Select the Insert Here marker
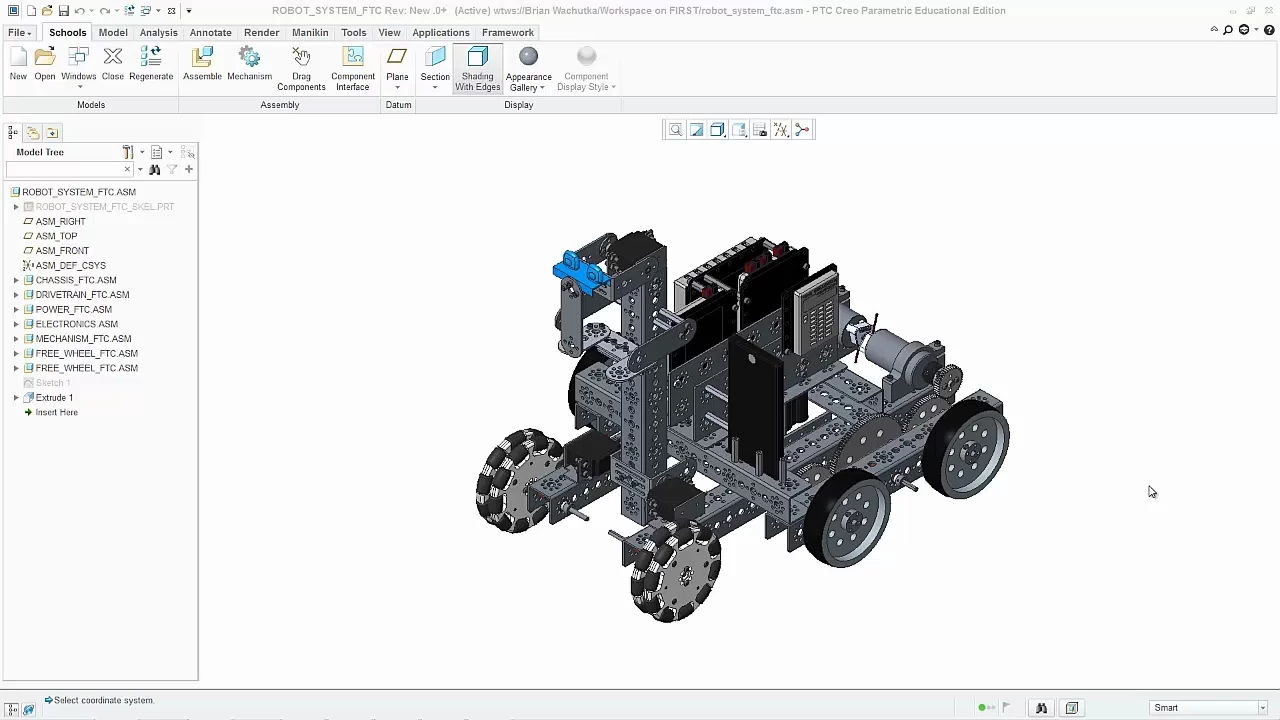 [x=56, y=412]
